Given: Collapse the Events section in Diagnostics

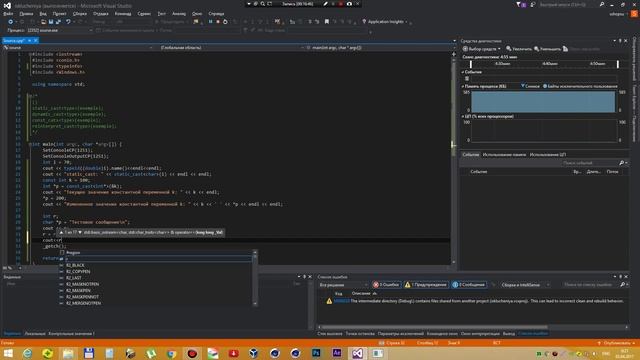Looking at the screenshot, I should click(x=463, y=72).
